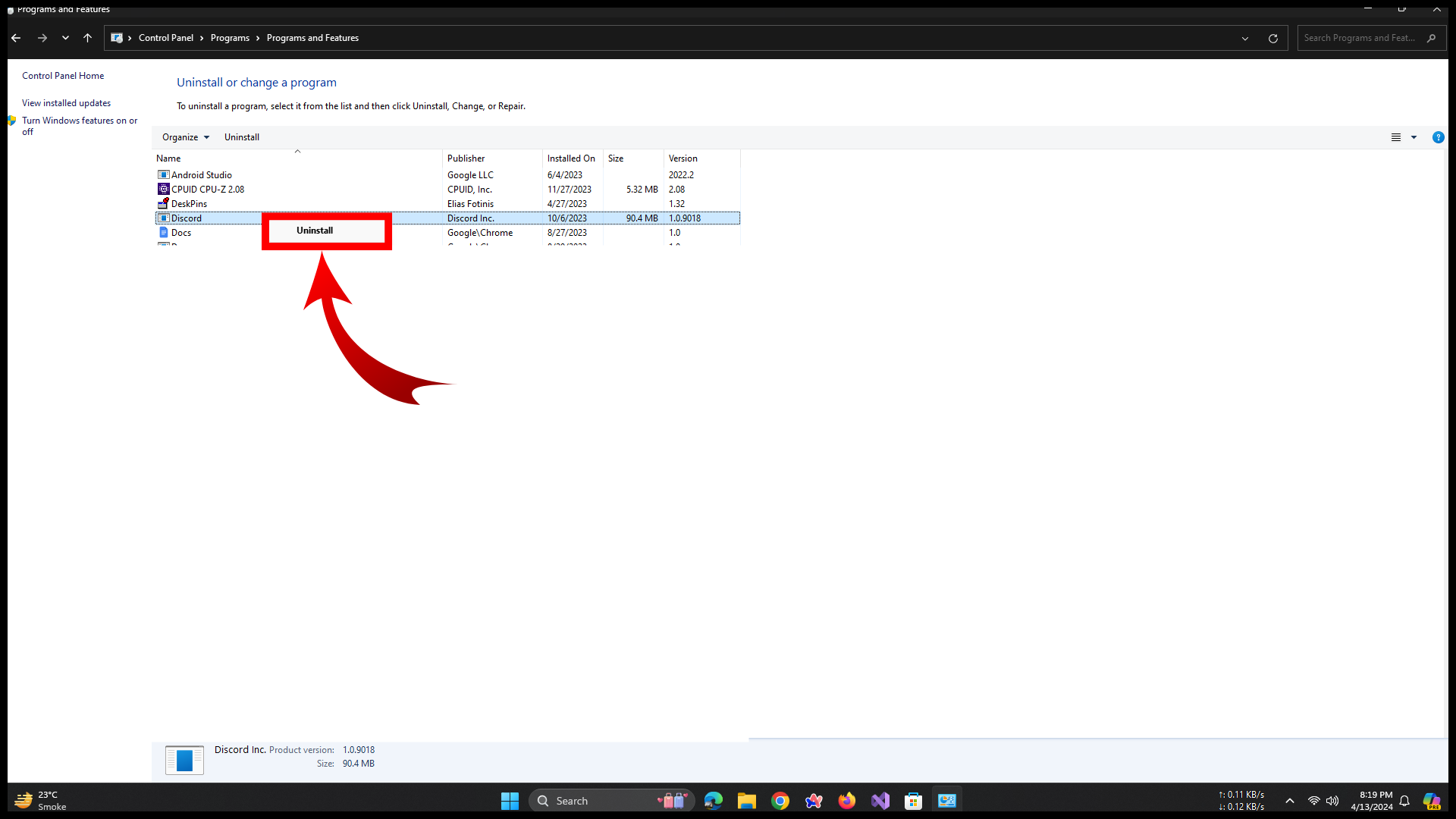1456x819 pixels.
Task: Choose Uninstall in the context menu
Action: pos(315,231)
